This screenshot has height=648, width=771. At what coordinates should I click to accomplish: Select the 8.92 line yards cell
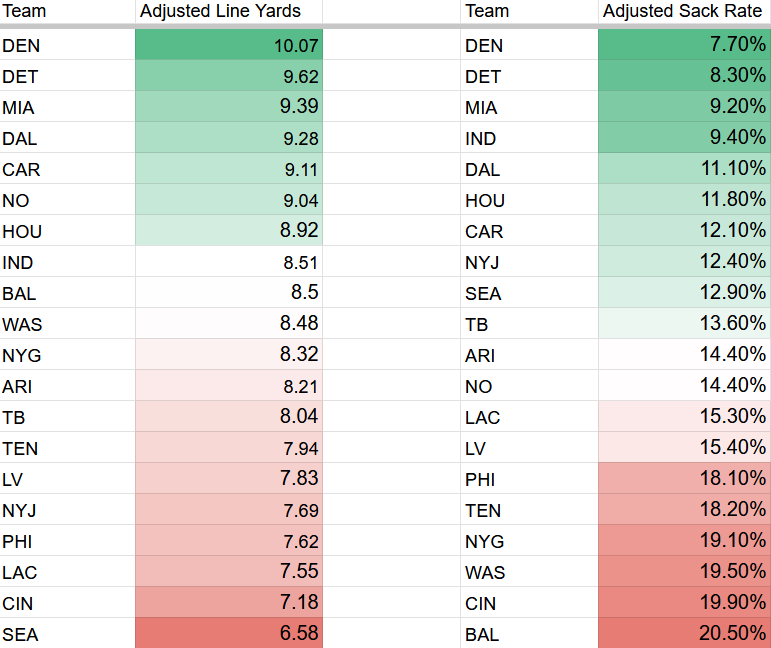pyautogui.click(x=228, y=231)
